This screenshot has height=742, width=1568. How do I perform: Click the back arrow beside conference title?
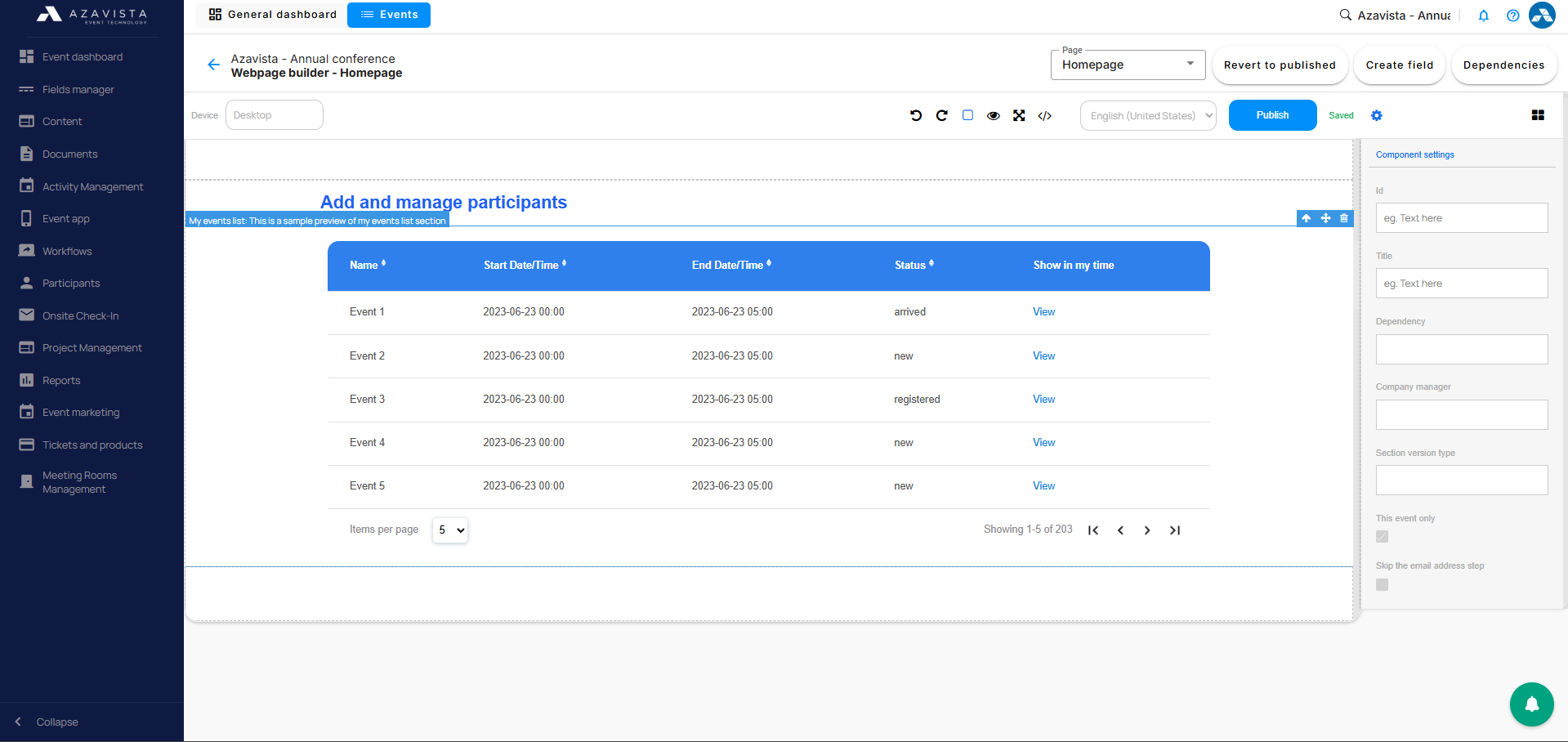pos(213,65)
